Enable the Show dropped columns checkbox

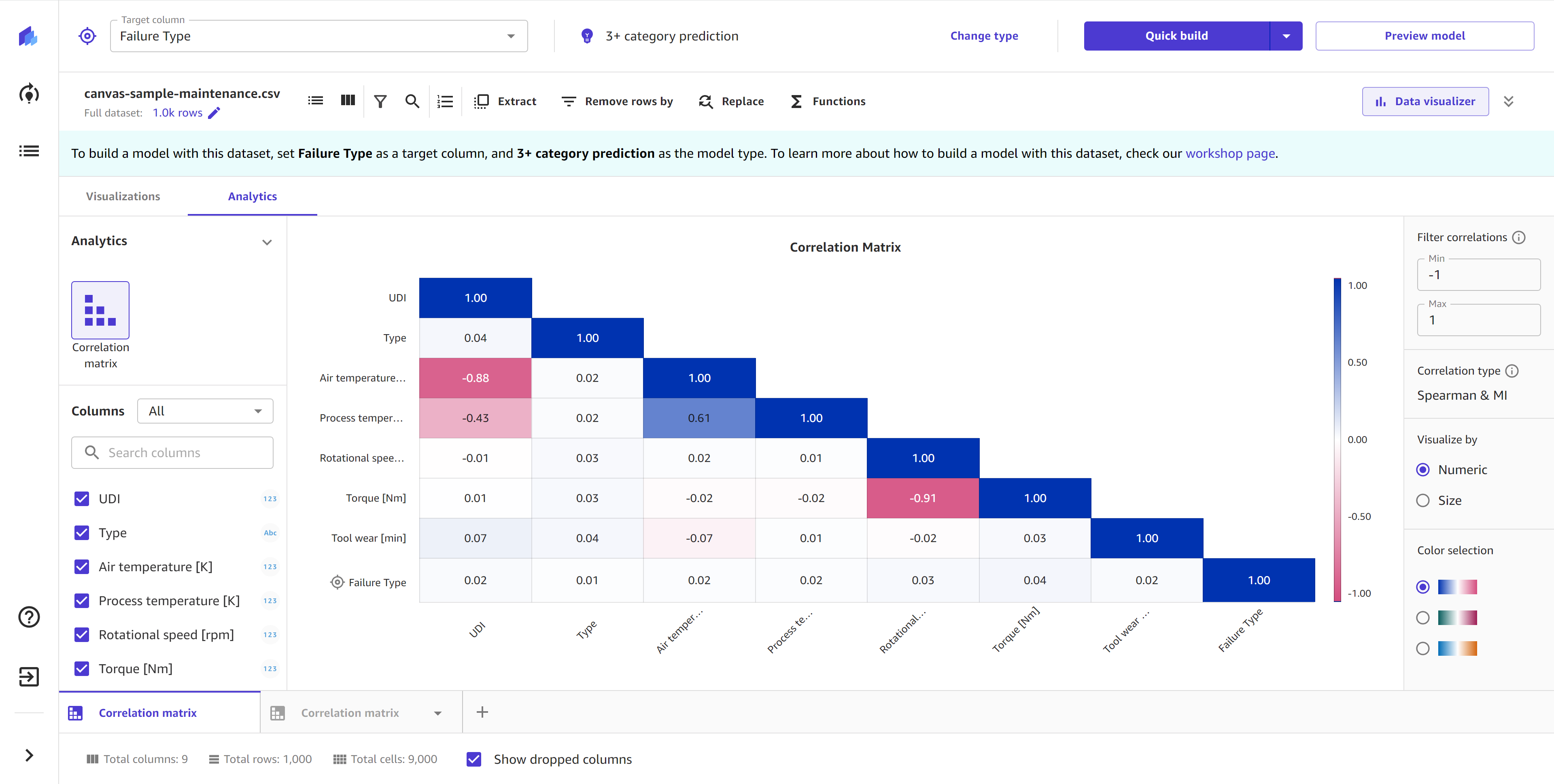click(x=473, y=759)
